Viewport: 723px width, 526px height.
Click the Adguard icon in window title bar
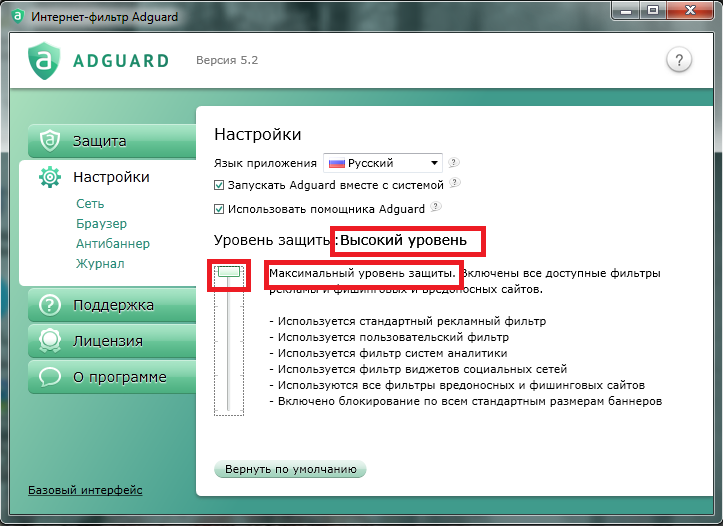(18, 17)
